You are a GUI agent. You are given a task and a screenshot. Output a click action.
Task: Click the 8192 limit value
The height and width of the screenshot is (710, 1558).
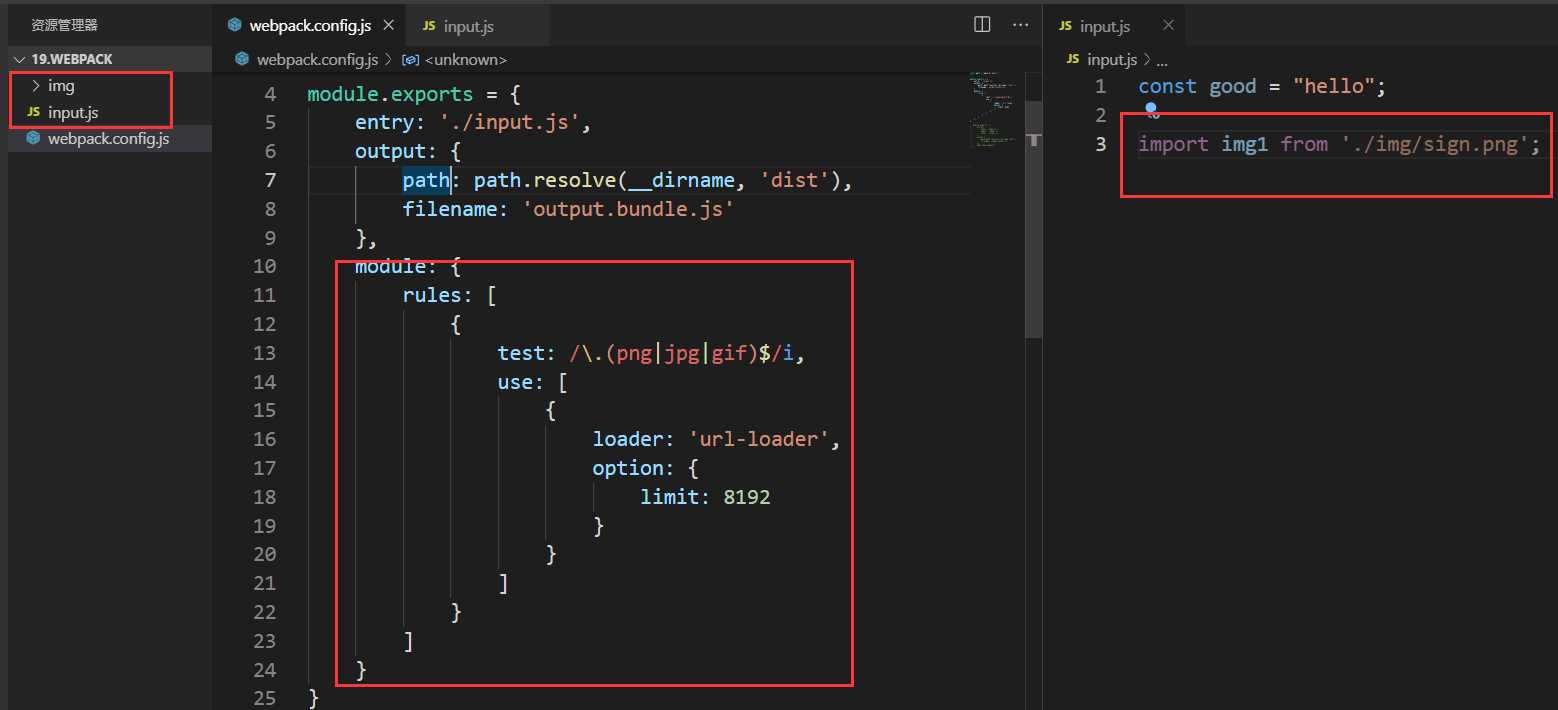(x=747, y=497)
